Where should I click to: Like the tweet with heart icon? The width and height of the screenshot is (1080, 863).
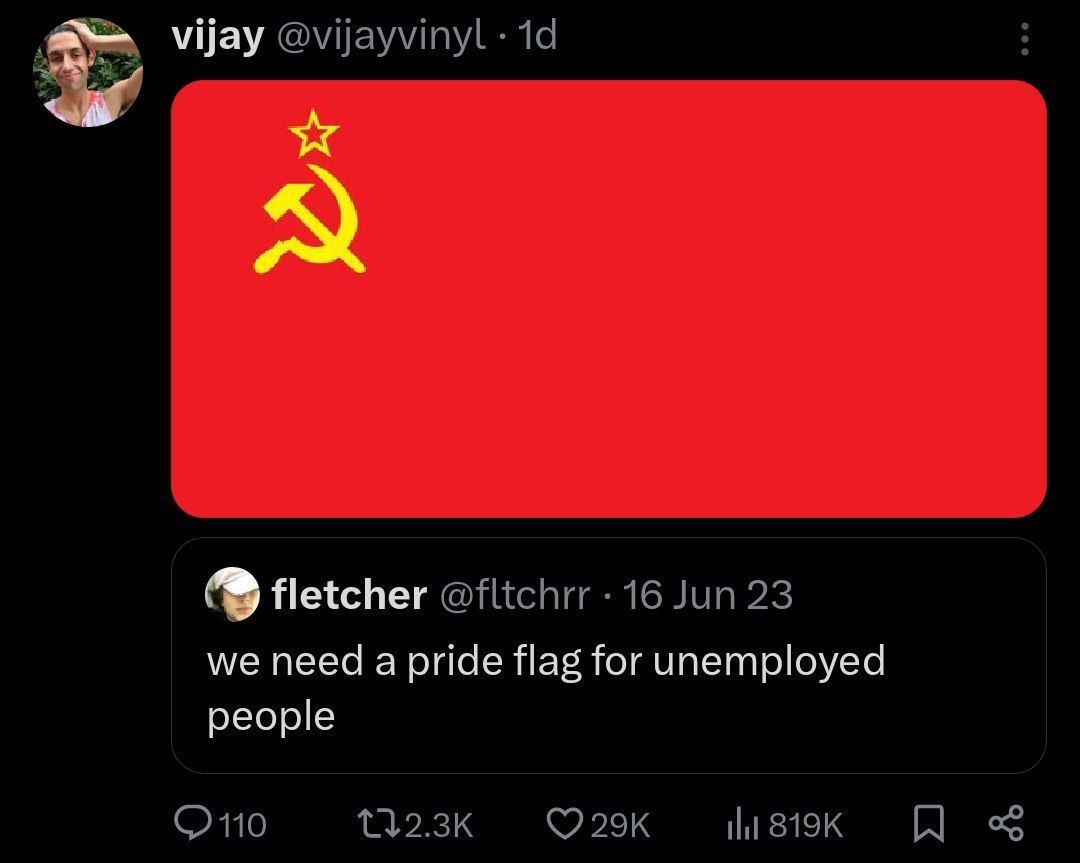564,823
